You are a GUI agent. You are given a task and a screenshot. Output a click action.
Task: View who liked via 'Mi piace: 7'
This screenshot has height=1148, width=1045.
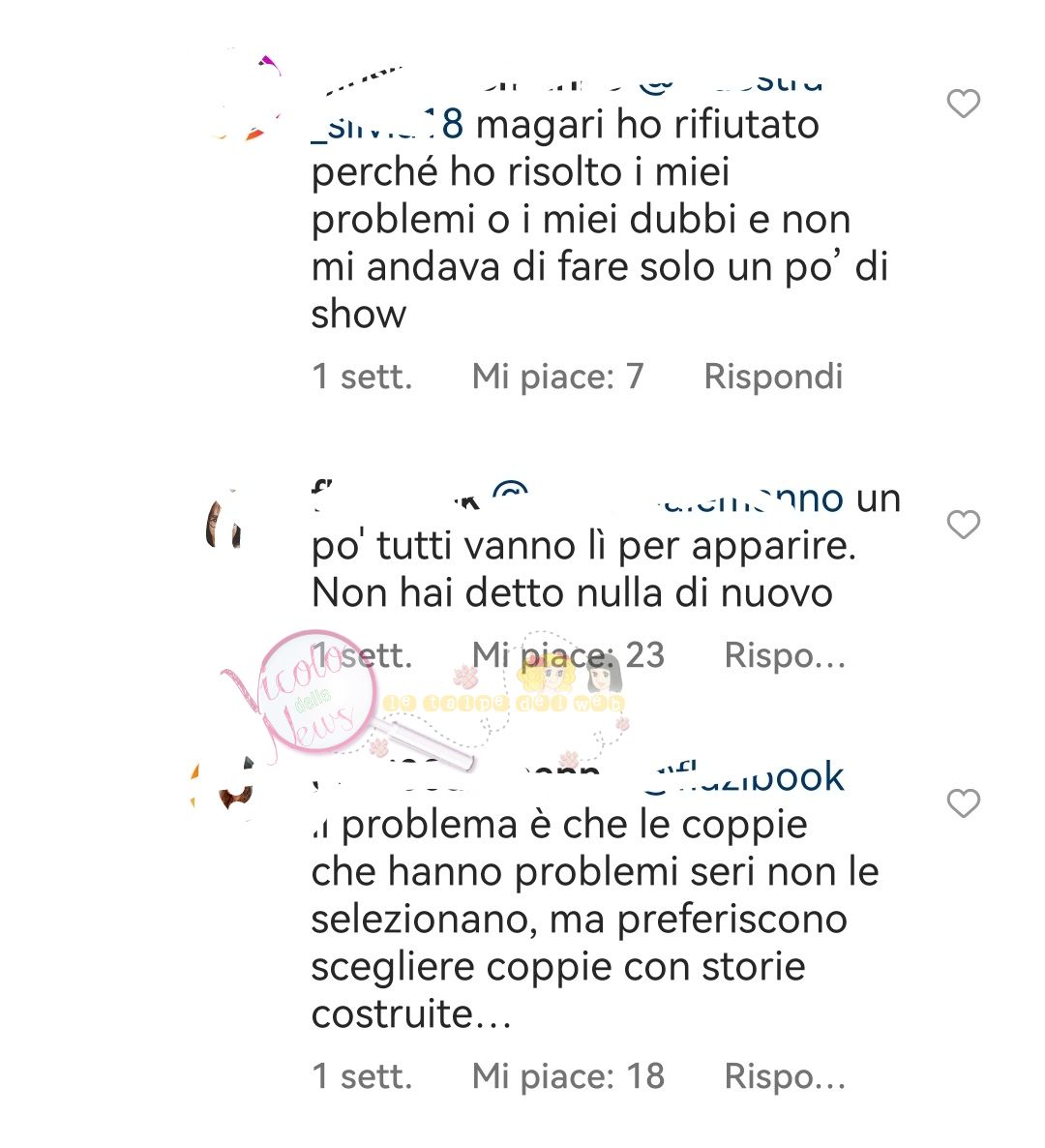[557, 377]
